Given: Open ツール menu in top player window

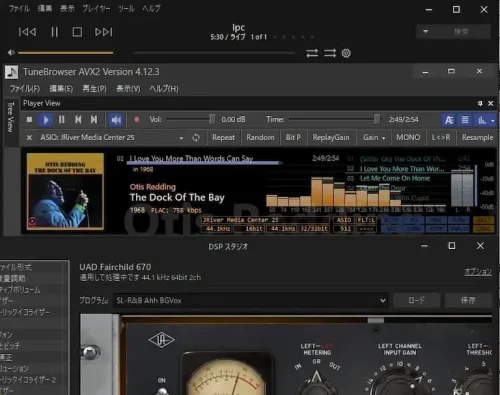Looking at the screenshot, I should click(126, 8).
